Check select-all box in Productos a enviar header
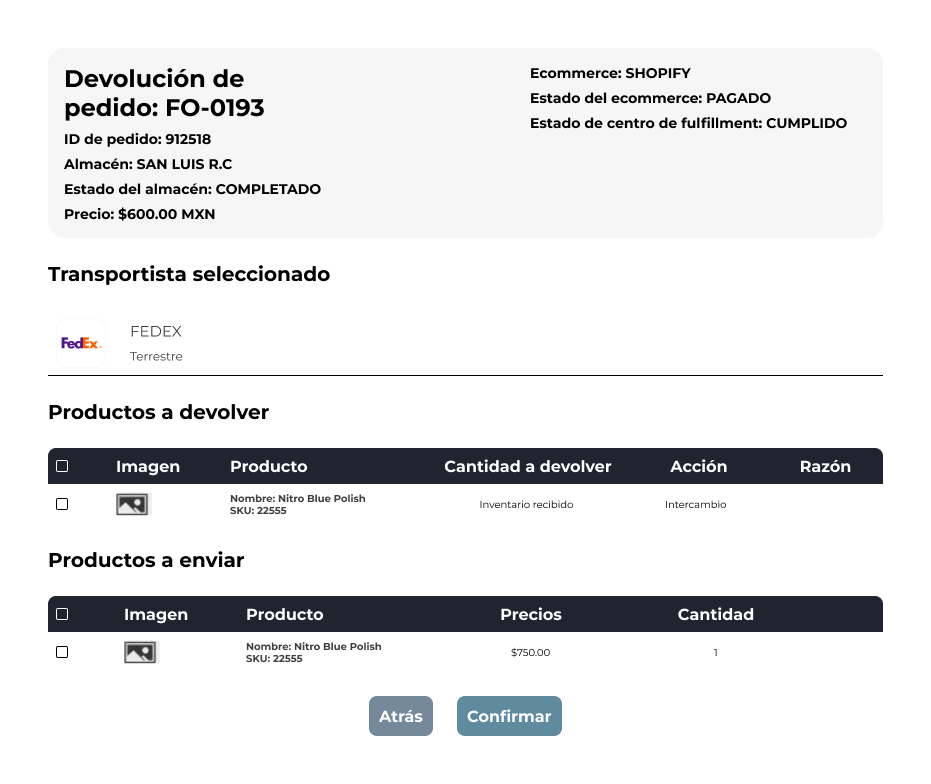The width and height of the screenshot is (931, 784). [x=62, y=614]
